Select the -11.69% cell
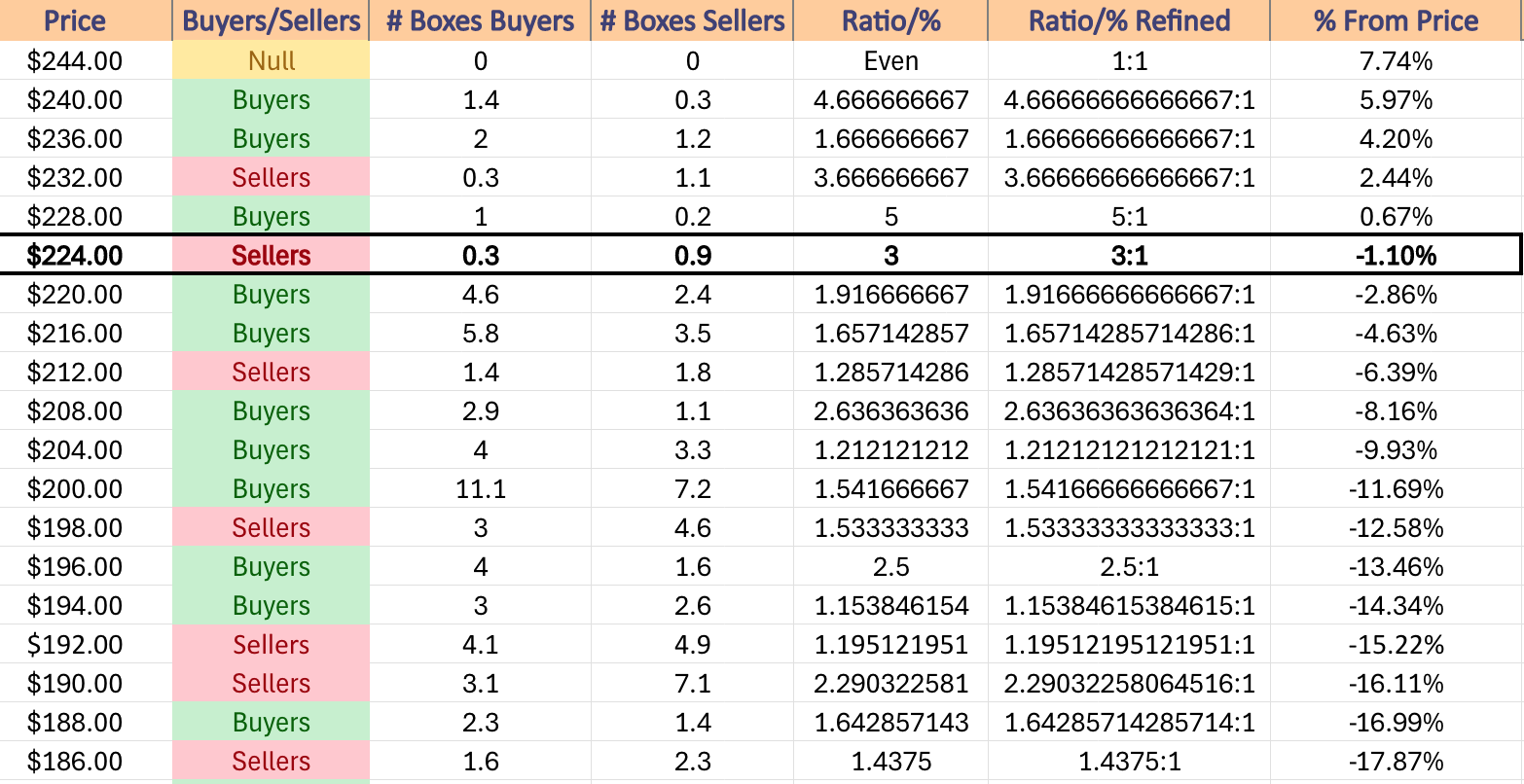Screen dimensions: 1524x784 pos(1397,489)
